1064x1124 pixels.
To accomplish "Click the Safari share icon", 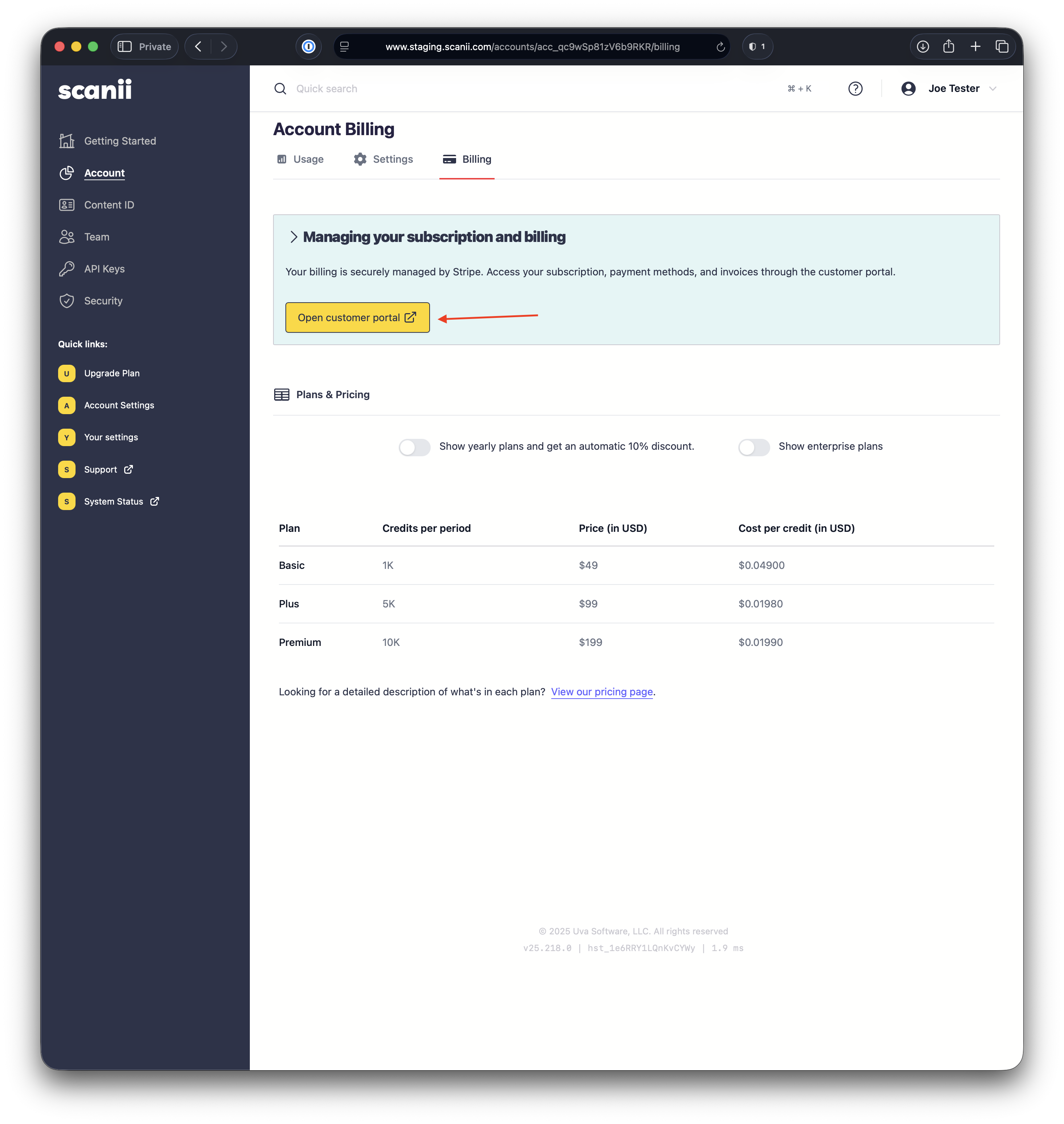I will 948,47.
